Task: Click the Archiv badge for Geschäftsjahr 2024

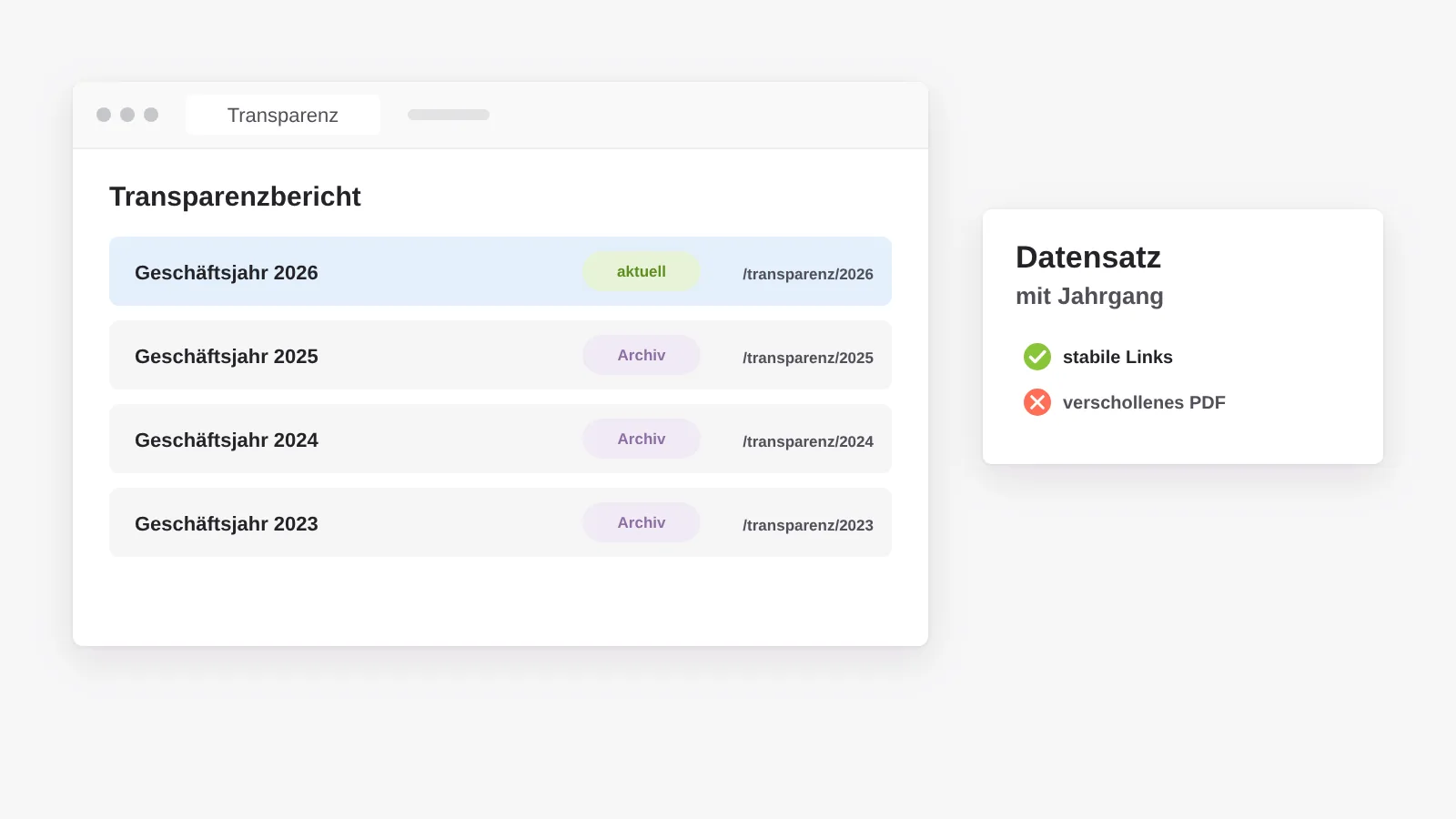Action: [642, 439]
